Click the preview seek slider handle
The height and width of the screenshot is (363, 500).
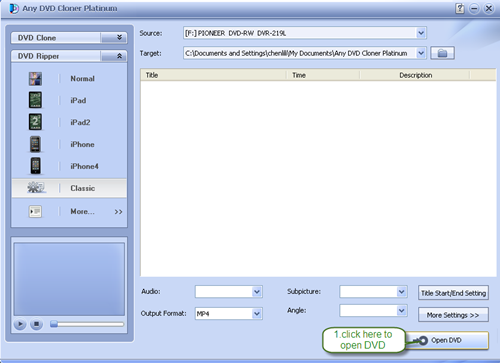[54, 324]
